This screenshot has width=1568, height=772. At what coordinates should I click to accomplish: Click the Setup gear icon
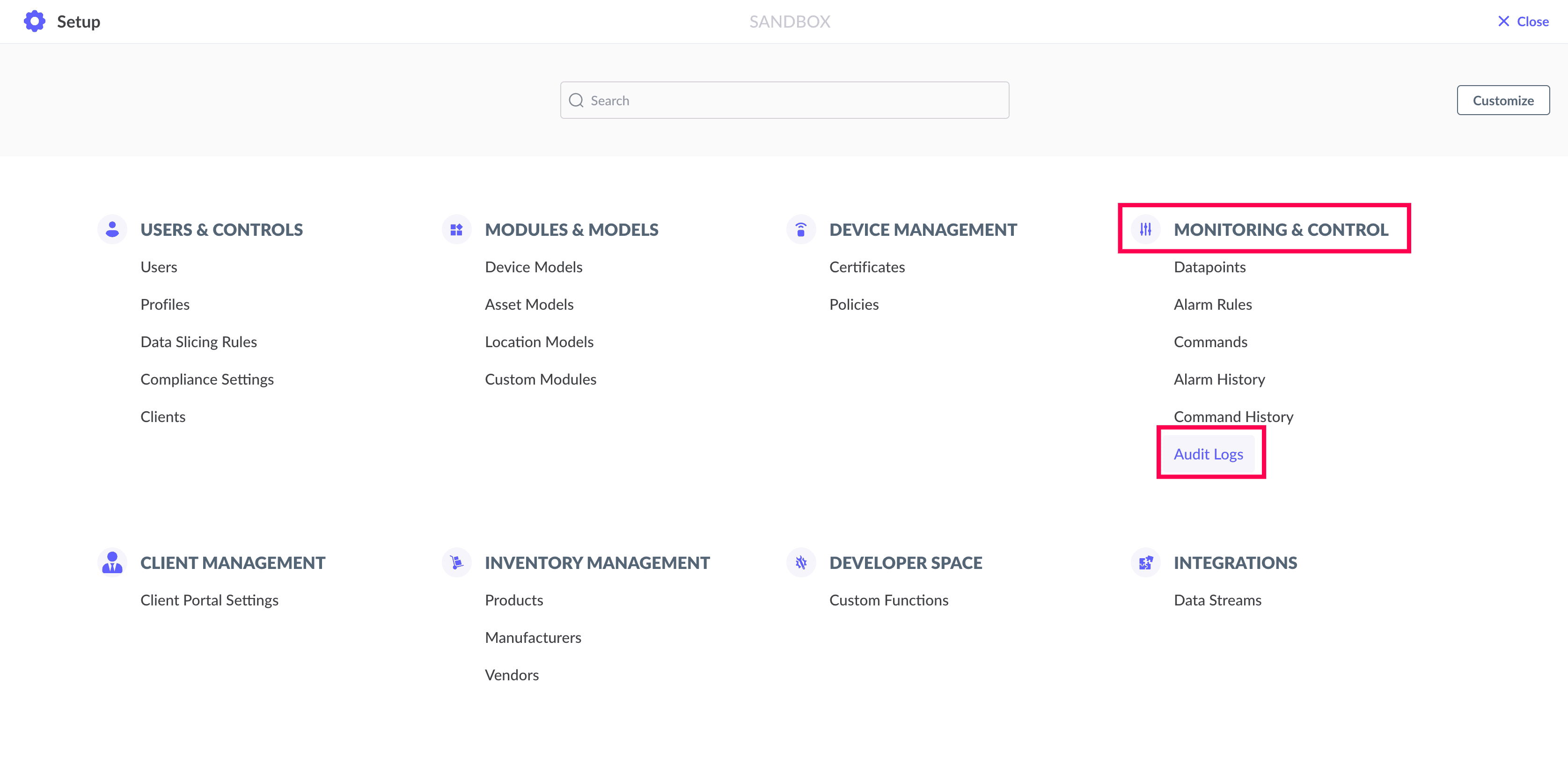click(x=34, y=22)
